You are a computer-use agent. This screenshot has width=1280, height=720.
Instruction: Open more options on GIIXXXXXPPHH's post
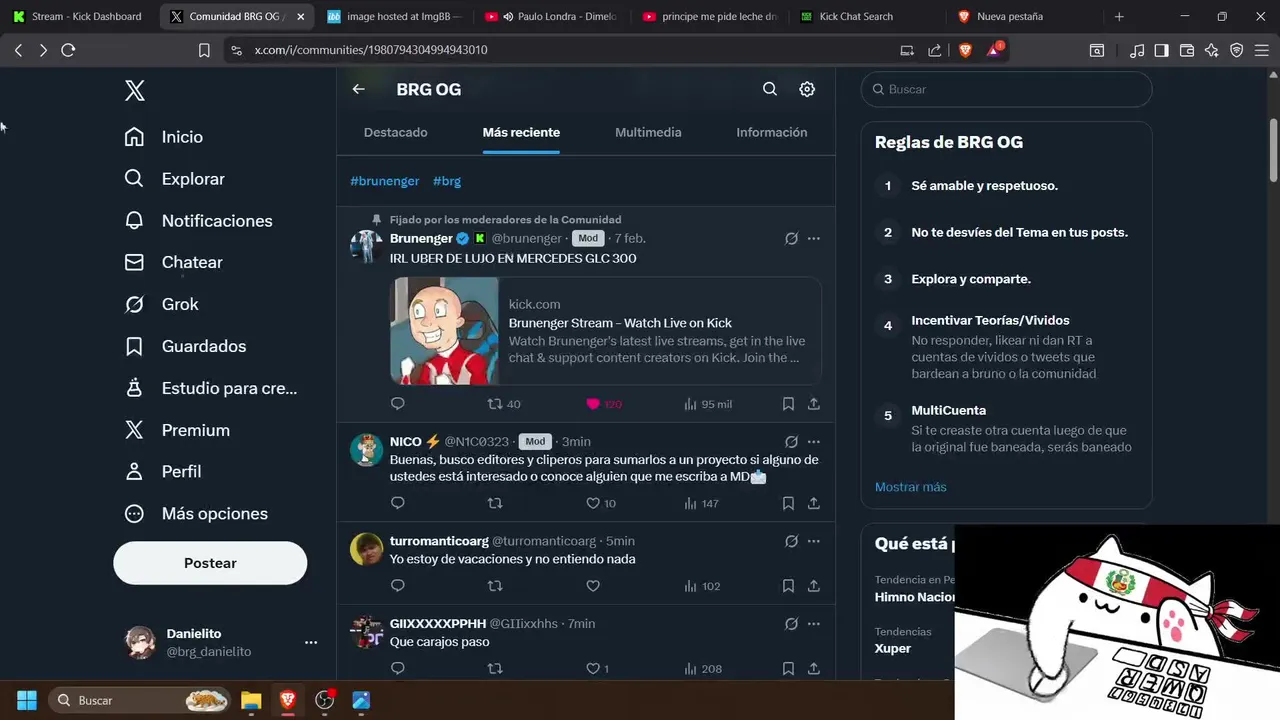point(814,623)
